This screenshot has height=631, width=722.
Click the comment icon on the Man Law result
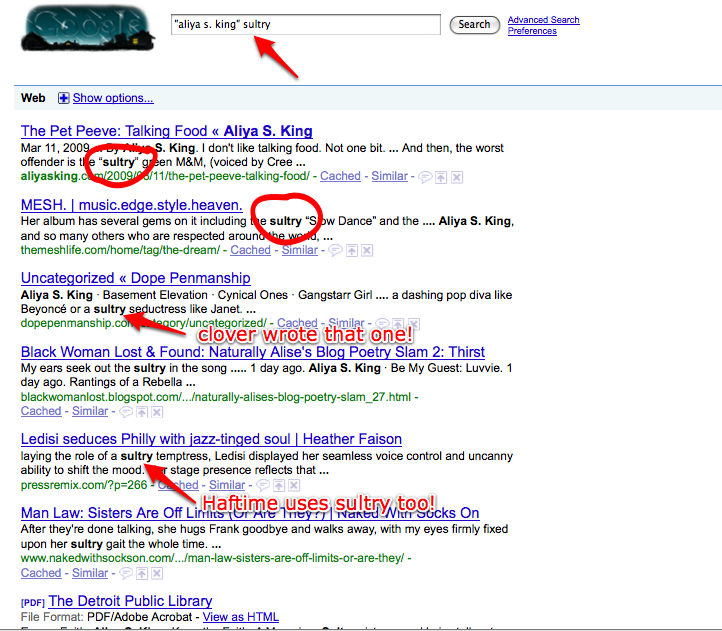(x=126, y=574)
